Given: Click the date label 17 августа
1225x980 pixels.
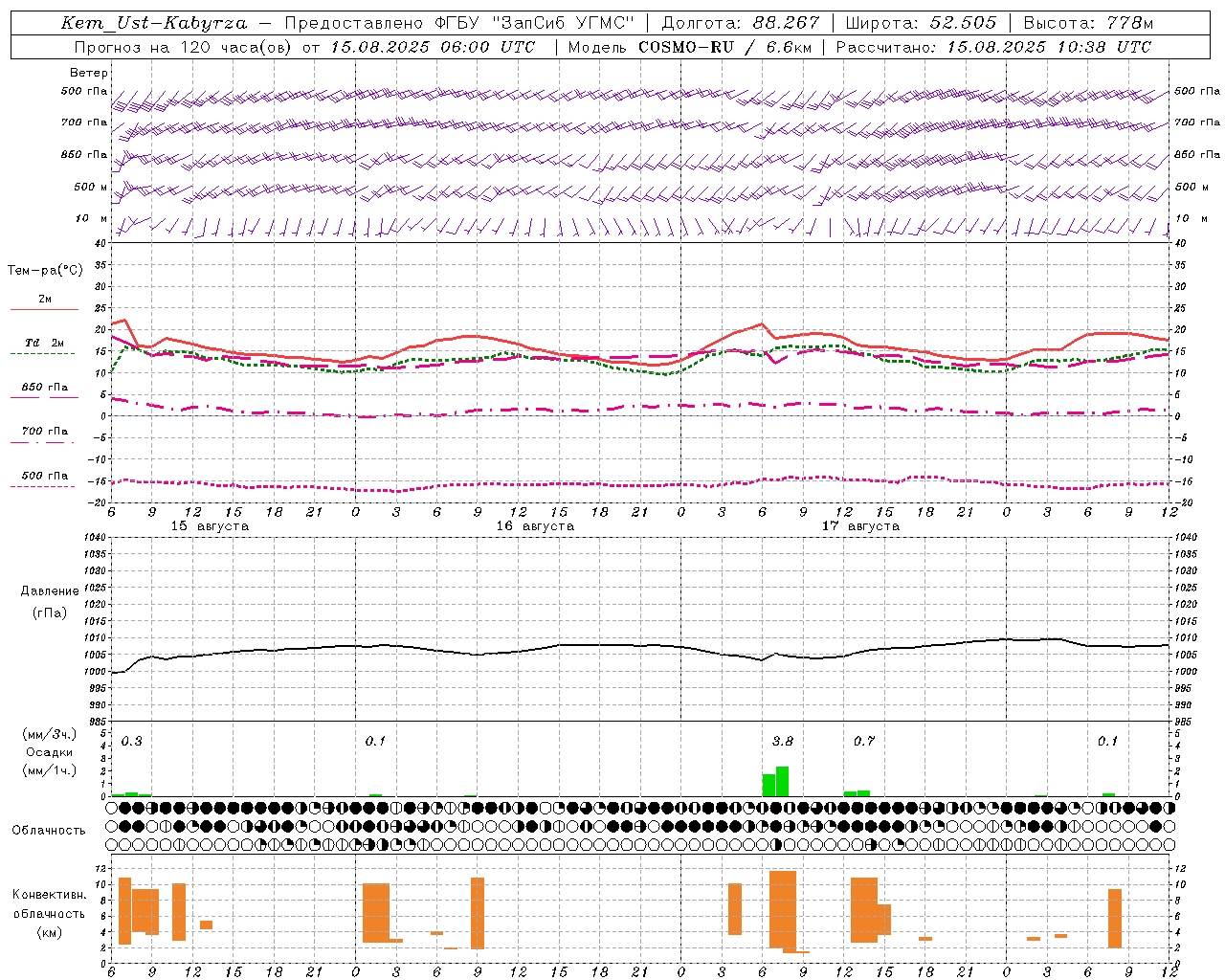Looking at the screenshot, I should pyautogui.click(x=860, y=526).
